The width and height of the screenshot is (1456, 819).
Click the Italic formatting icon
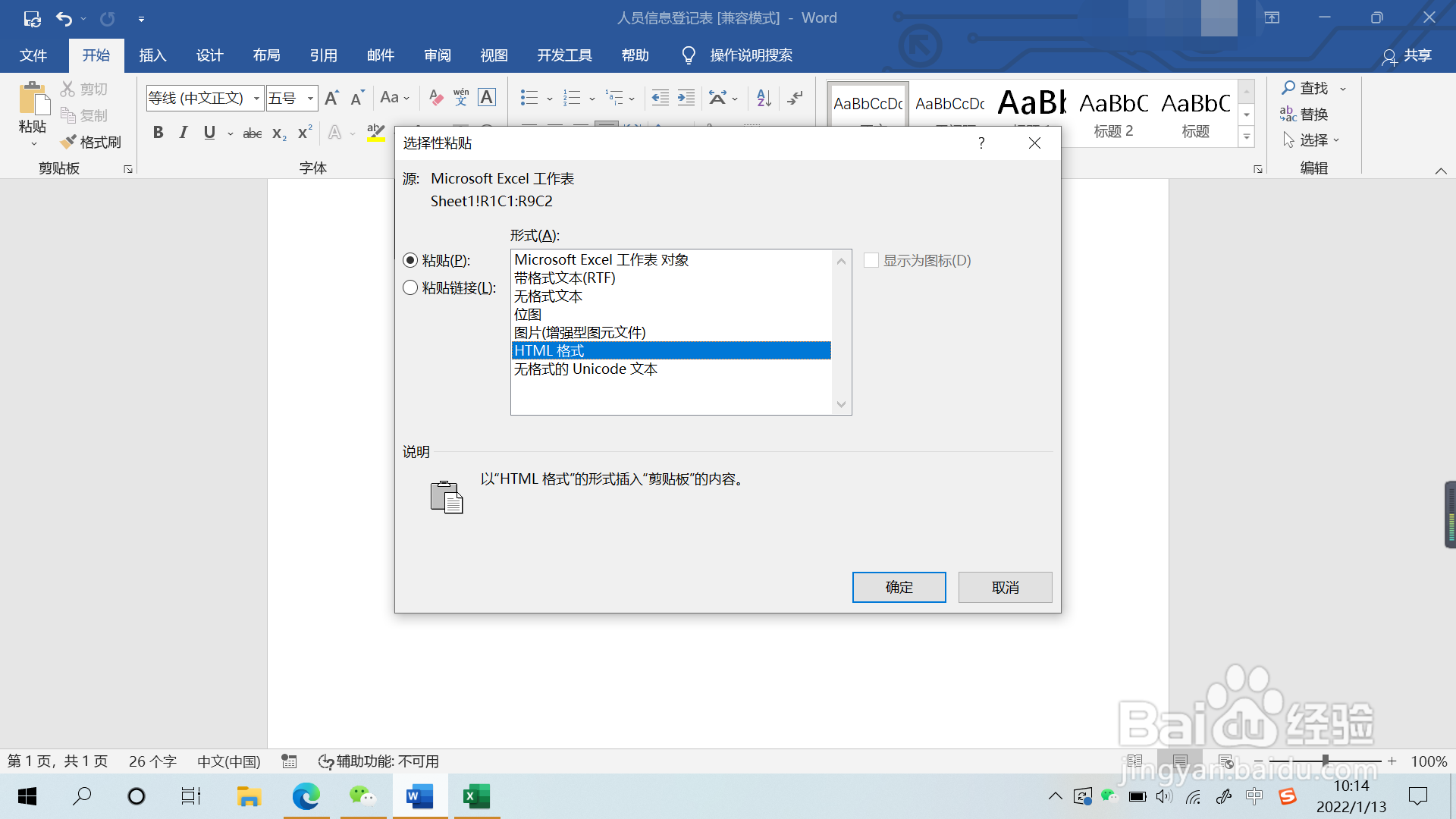183,133
